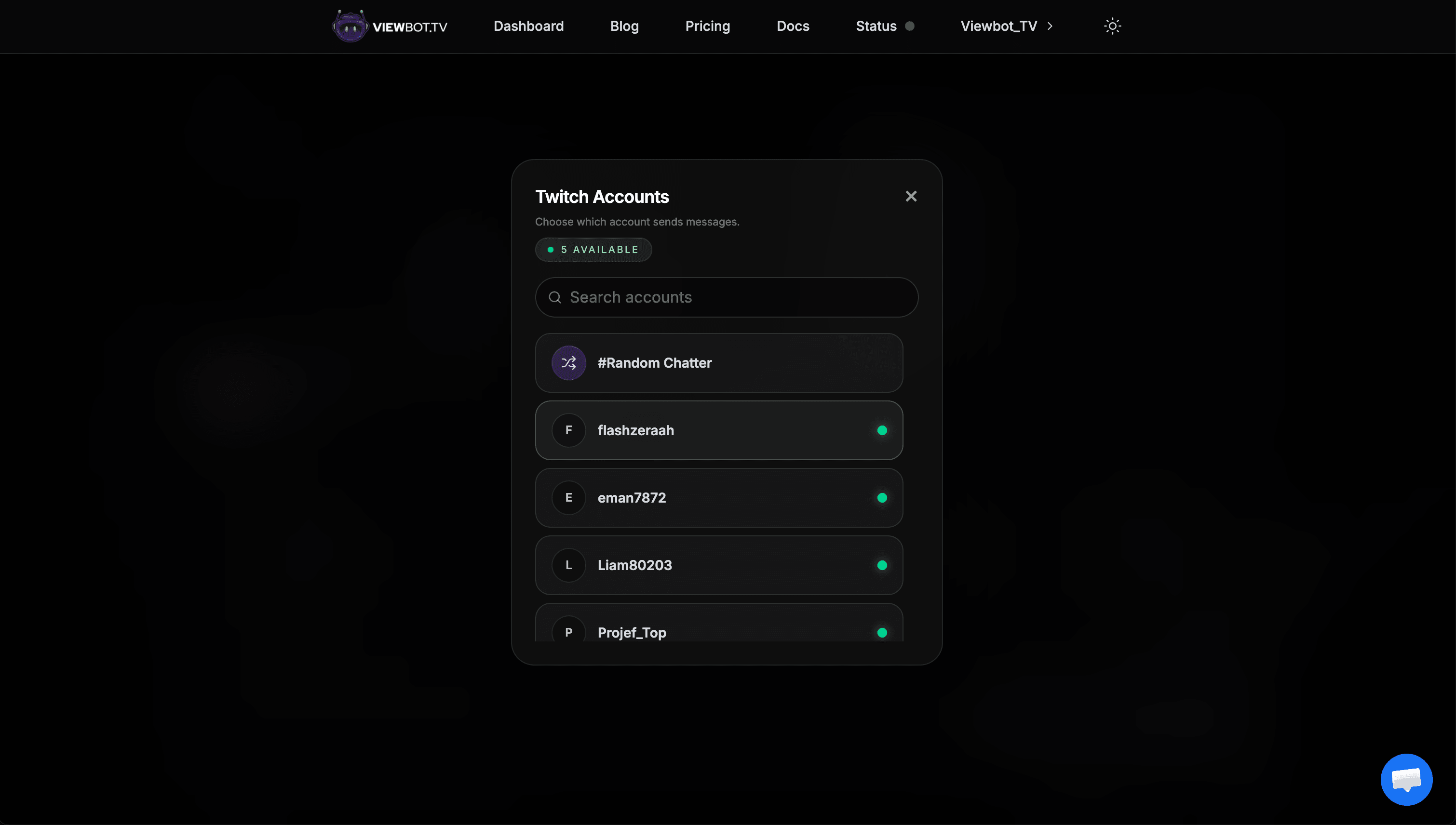Click the VIEWBOT.TV brand text
The width and height of the screenshot is (1456, 825).
tap(410, 27)
